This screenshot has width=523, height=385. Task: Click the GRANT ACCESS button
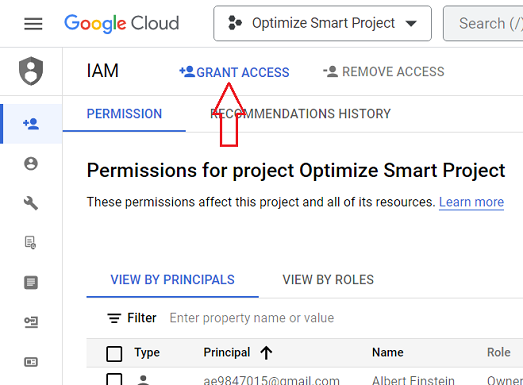[x=234, y=72]
